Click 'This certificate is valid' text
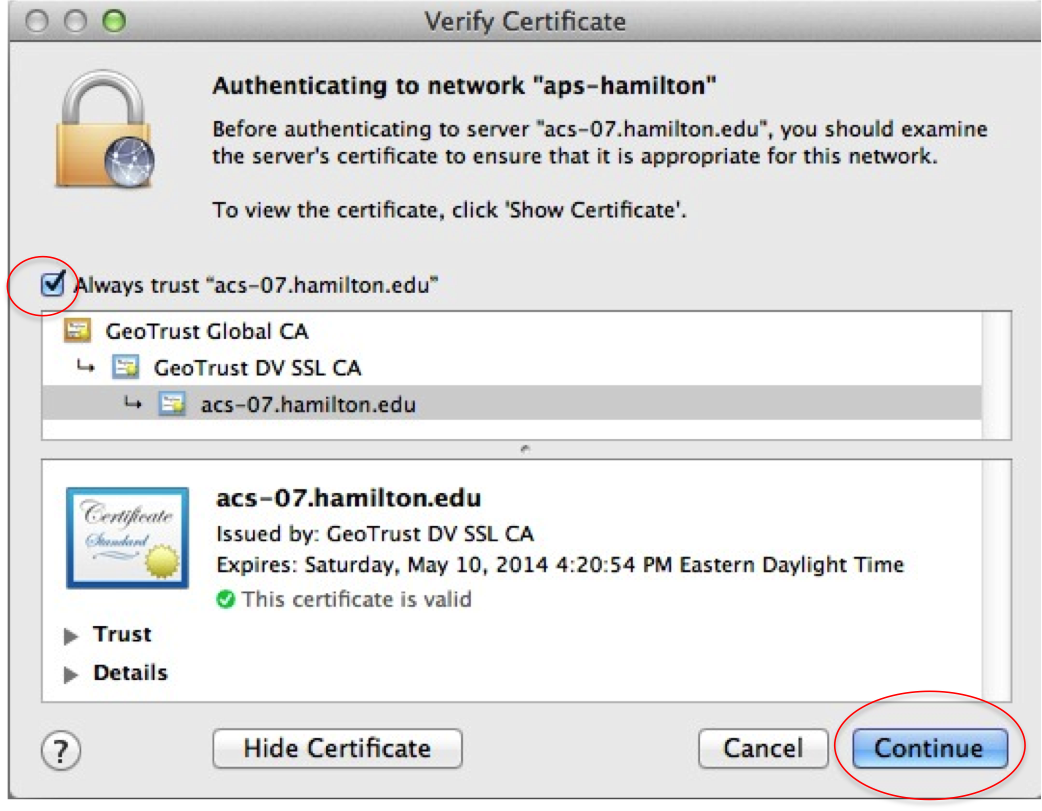 click(356, 599)
